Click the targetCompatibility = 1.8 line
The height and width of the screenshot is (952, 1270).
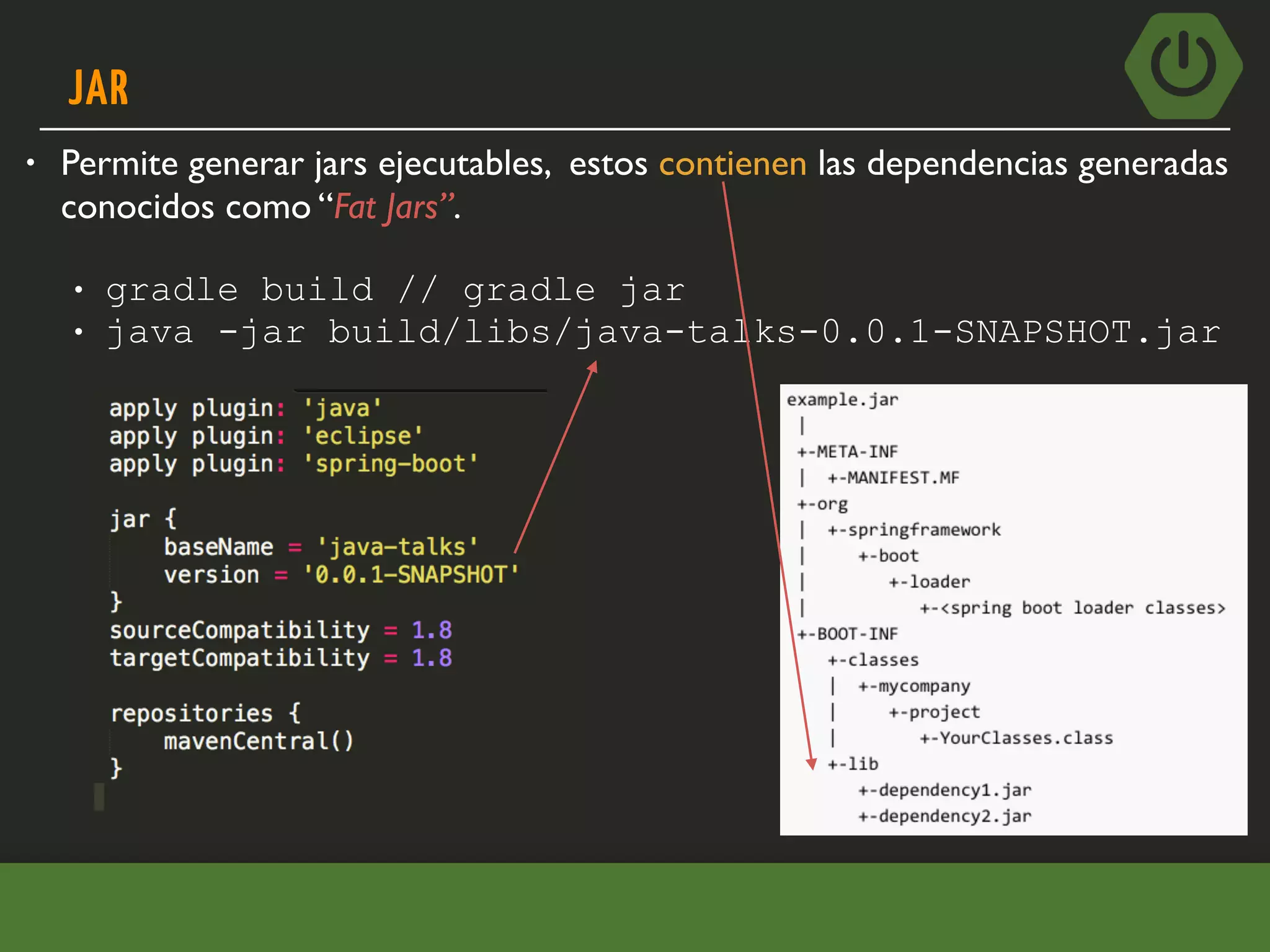[x=281, y=658]
